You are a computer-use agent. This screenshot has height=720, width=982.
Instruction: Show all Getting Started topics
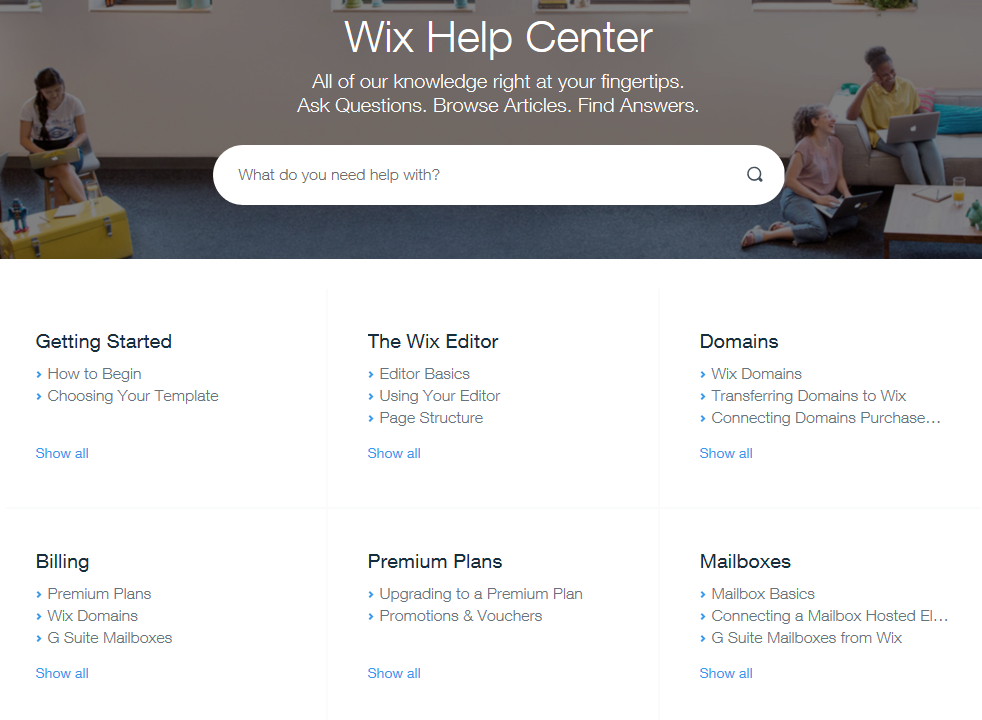pyautogui.click(x=62, y=453)
